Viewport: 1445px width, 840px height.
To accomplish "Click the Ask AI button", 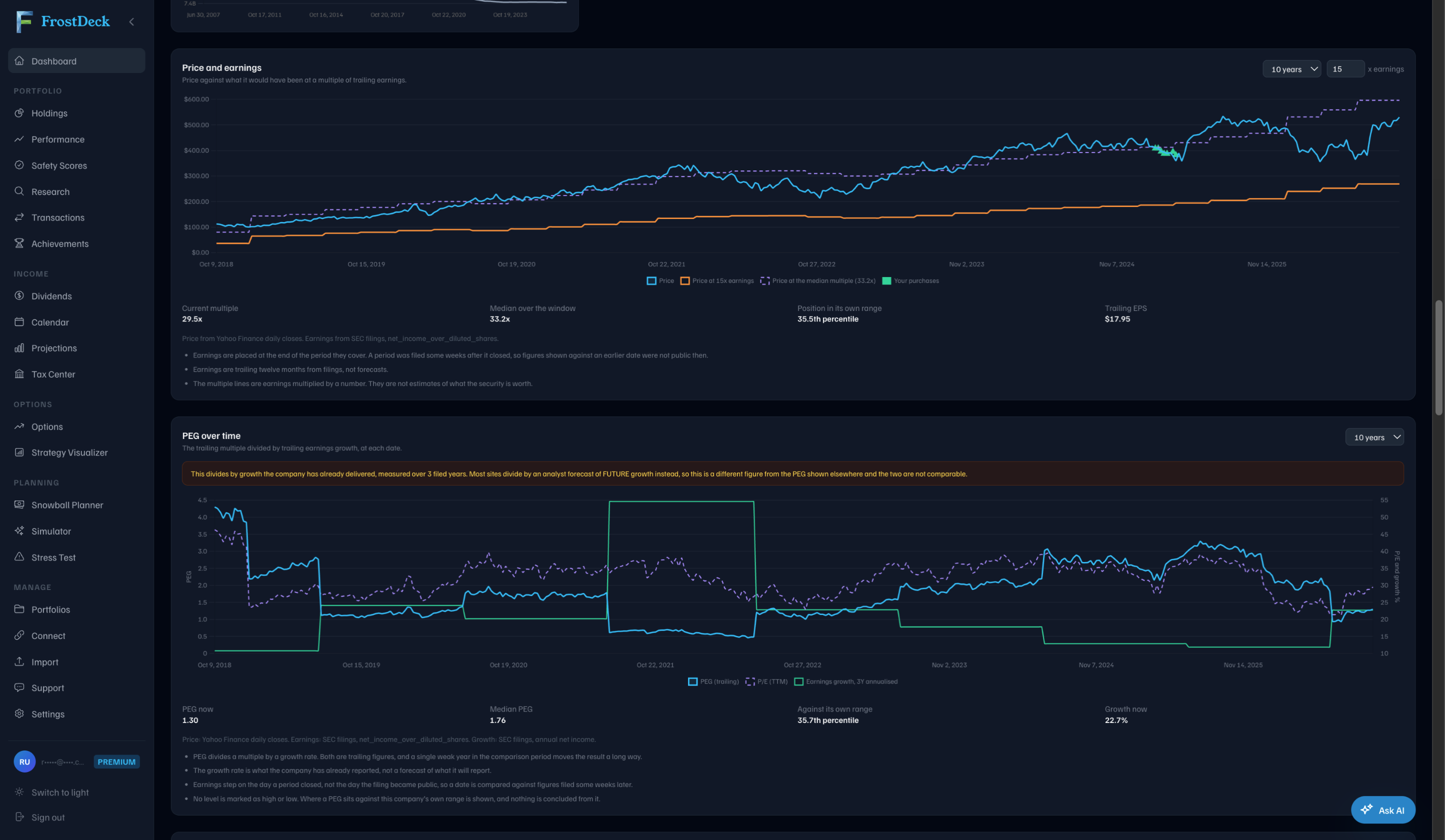I will pyautogui.click(x=1383, y=810).
